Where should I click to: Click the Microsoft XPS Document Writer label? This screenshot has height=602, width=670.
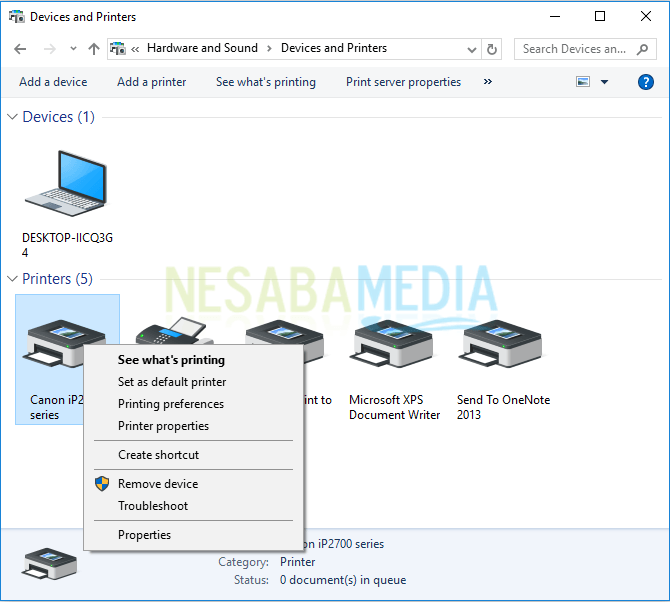[x=394, y=407]
